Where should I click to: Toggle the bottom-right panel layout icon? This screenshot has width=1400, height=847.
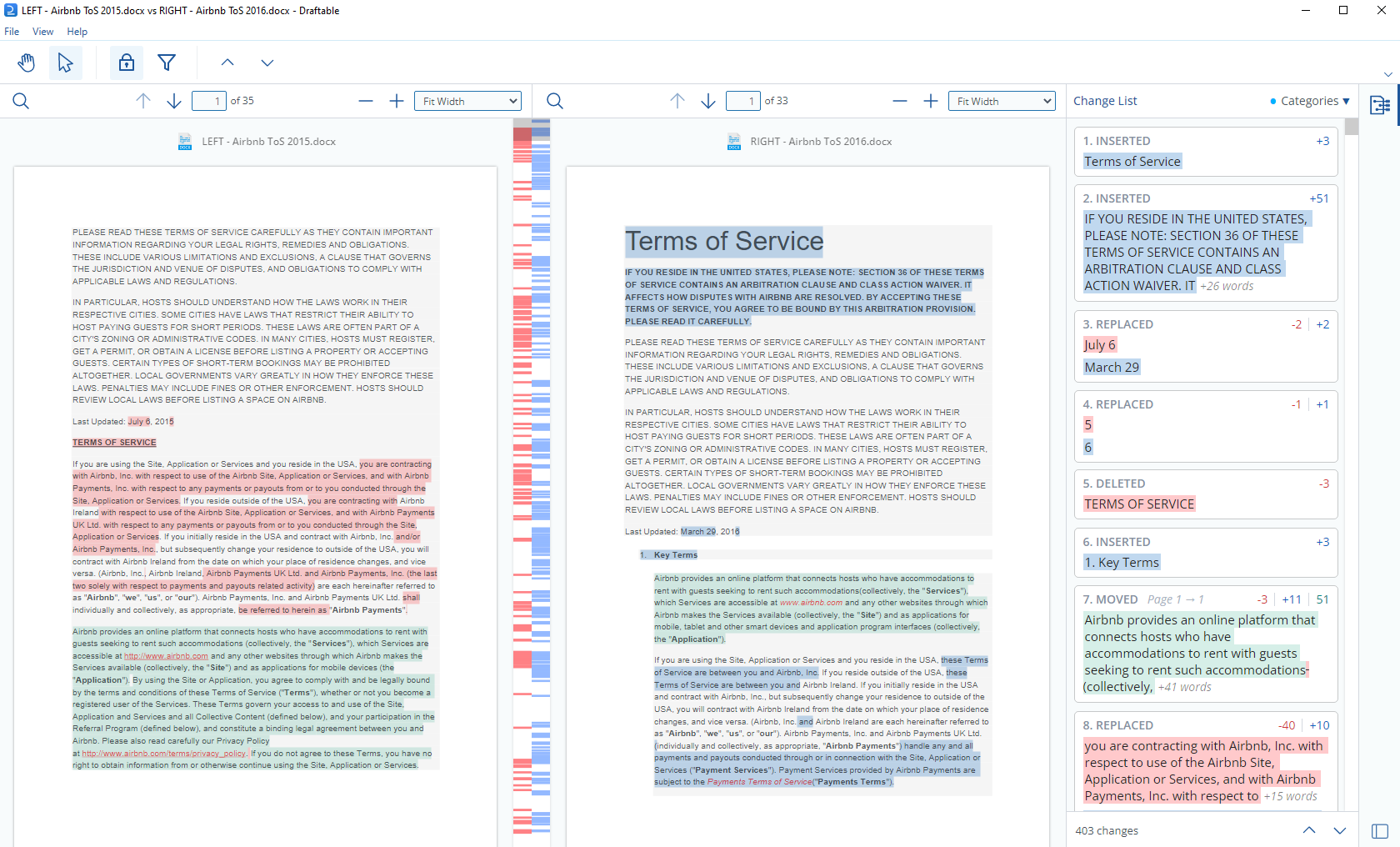(1379, 831)
